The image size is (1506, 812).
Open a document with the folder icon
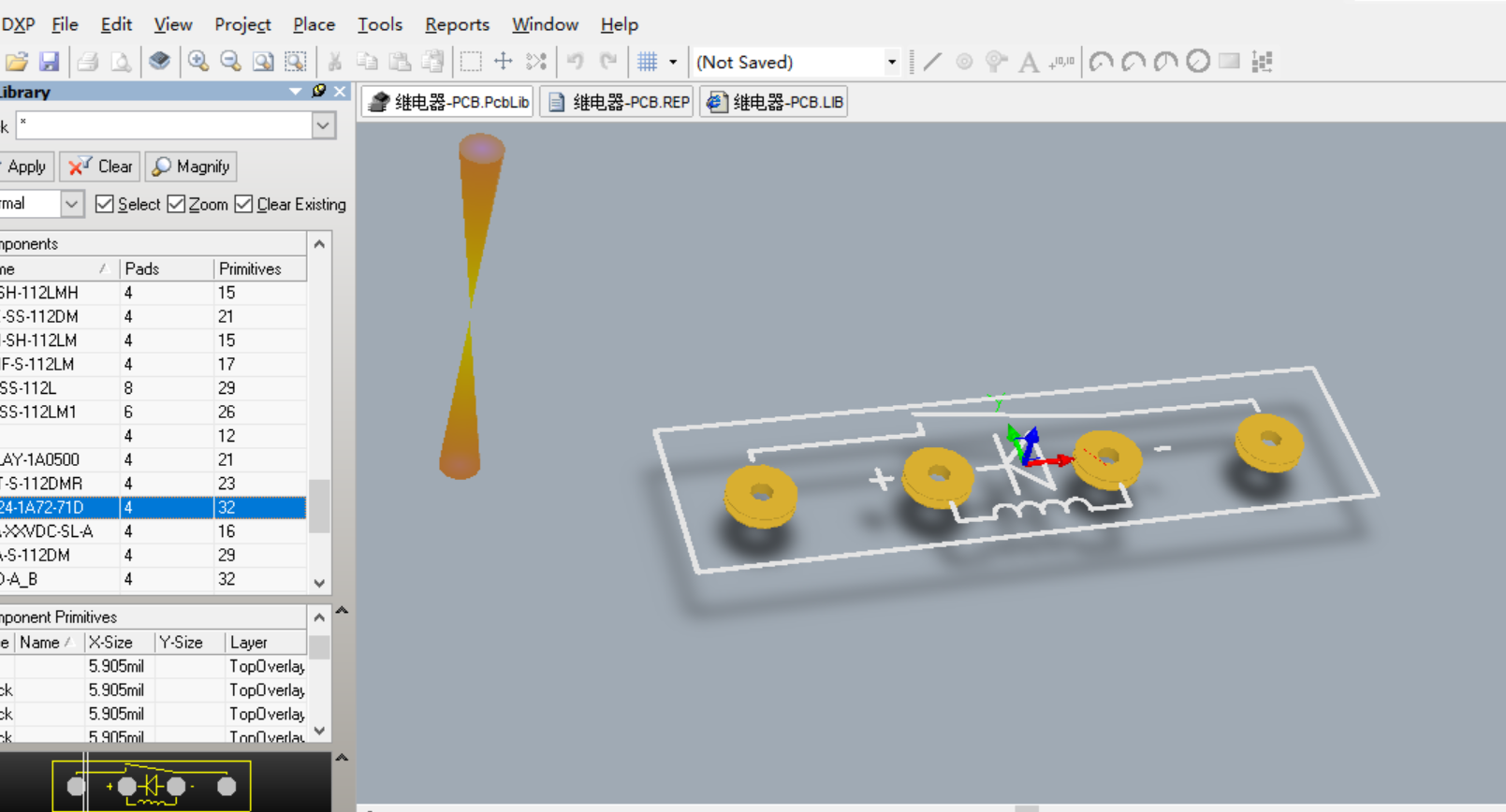(x=17, y=62)
